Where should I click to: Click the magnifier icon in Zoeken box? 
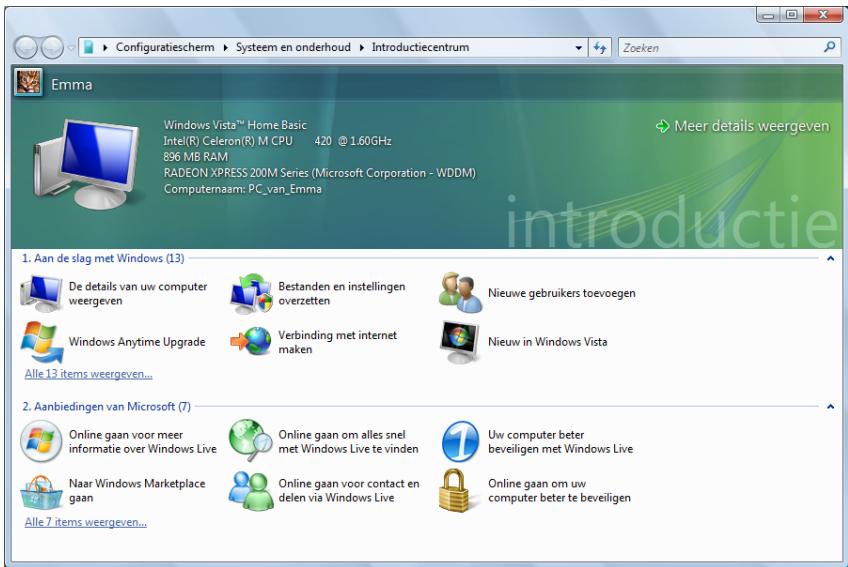[829, 47]
